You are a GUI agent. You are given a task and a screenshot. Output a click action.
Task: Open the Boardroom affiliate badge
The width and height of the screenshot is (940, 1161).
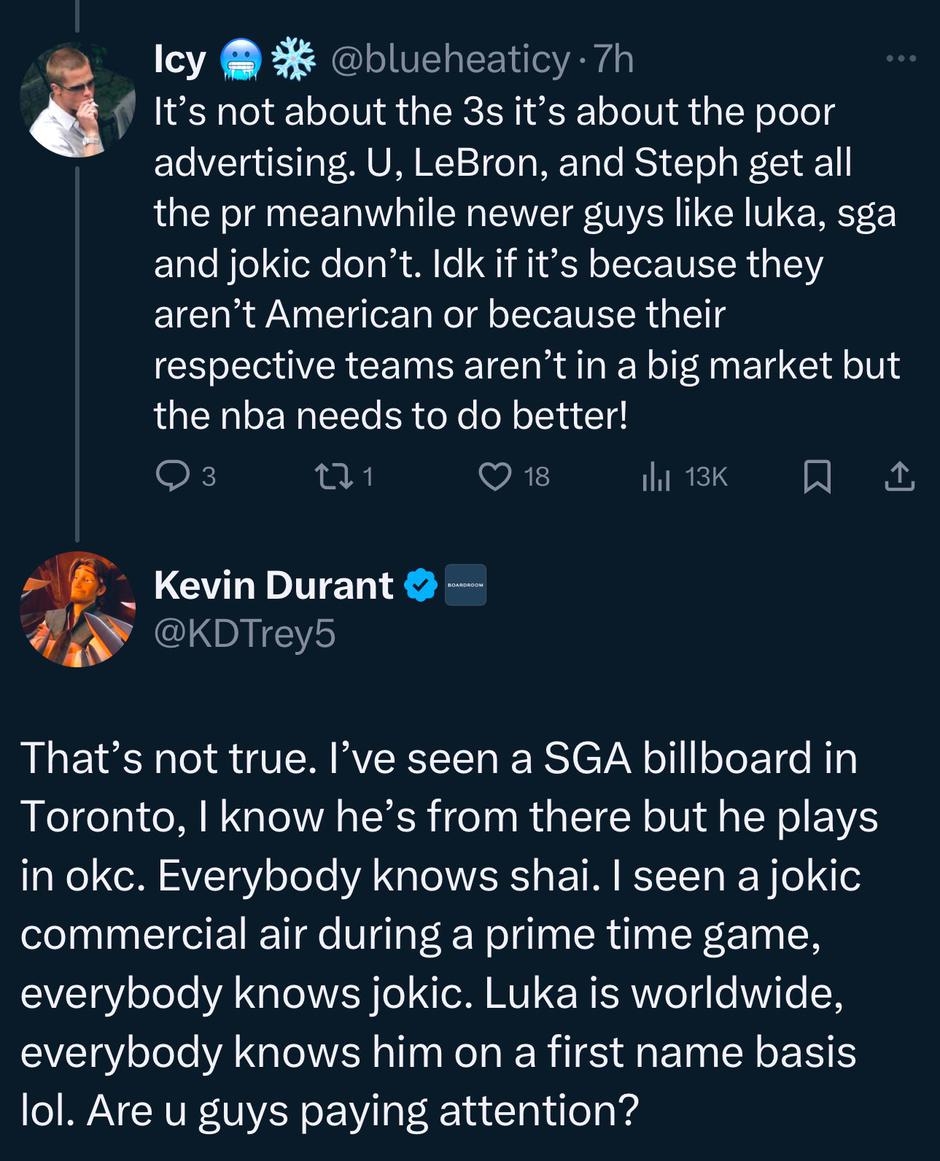[465, 586]
